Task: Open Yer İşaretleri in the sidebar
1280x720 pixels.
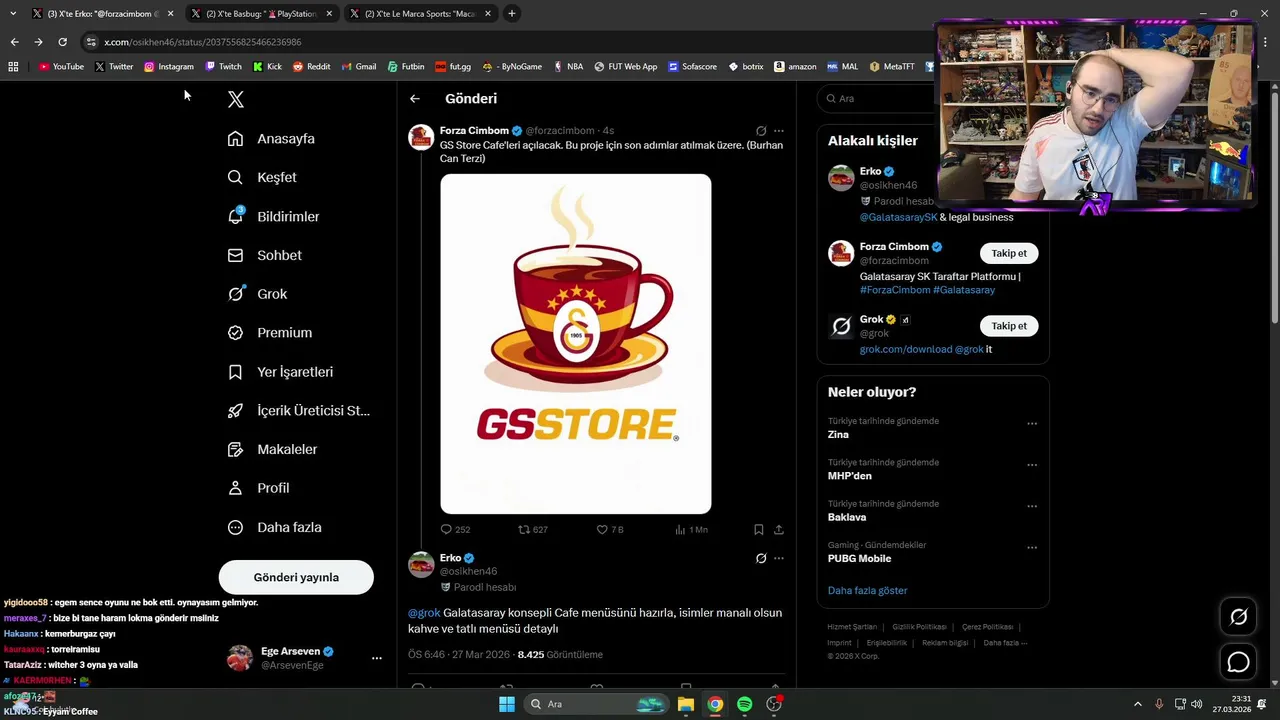Action: (x=280, y=372)
